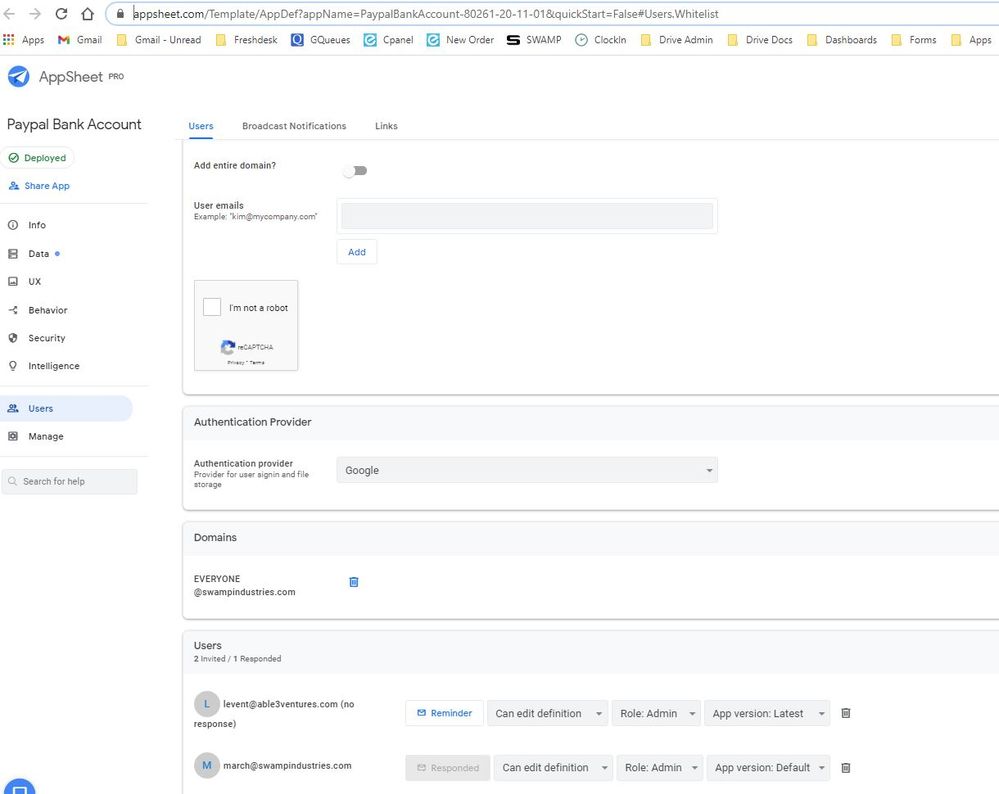The height and width of the screenshot is (794, 999).
Task: Remove user march@swampindustries.com with trash icon
Action: tap(846, 768)
